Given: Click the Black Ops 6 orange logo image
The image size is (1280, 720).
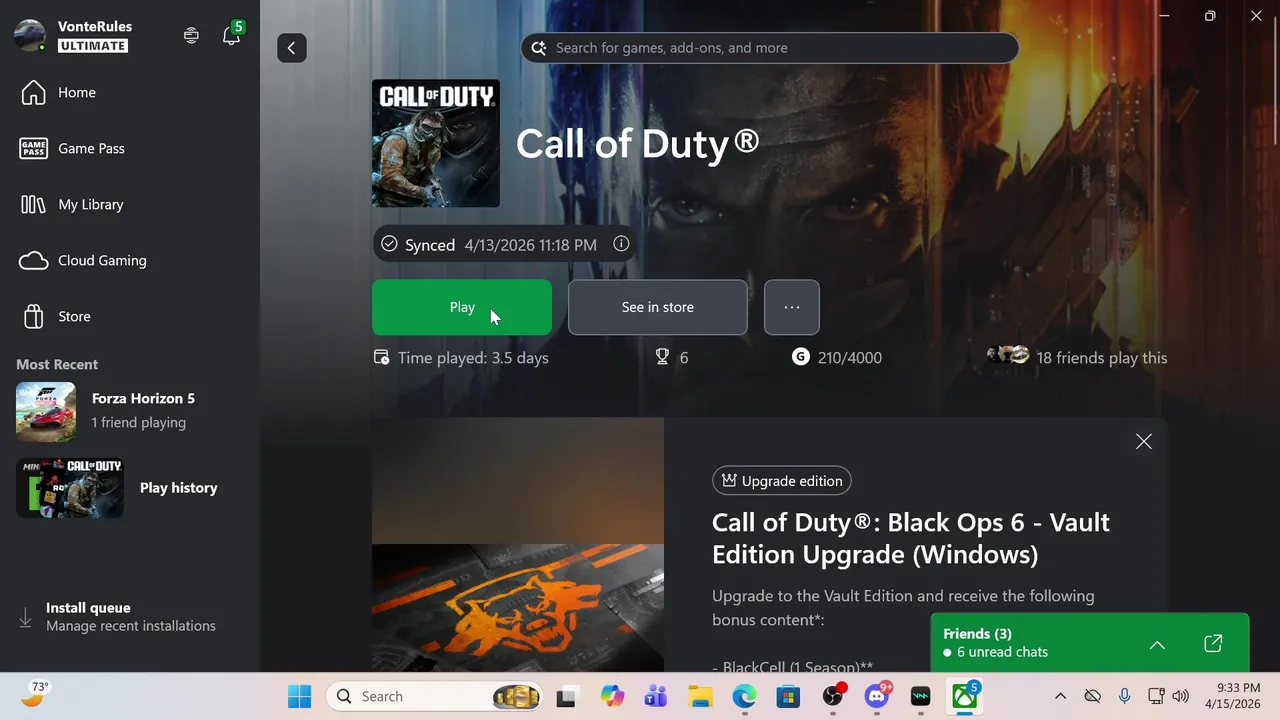Looking at the screenshot, I should coord(518,608).
